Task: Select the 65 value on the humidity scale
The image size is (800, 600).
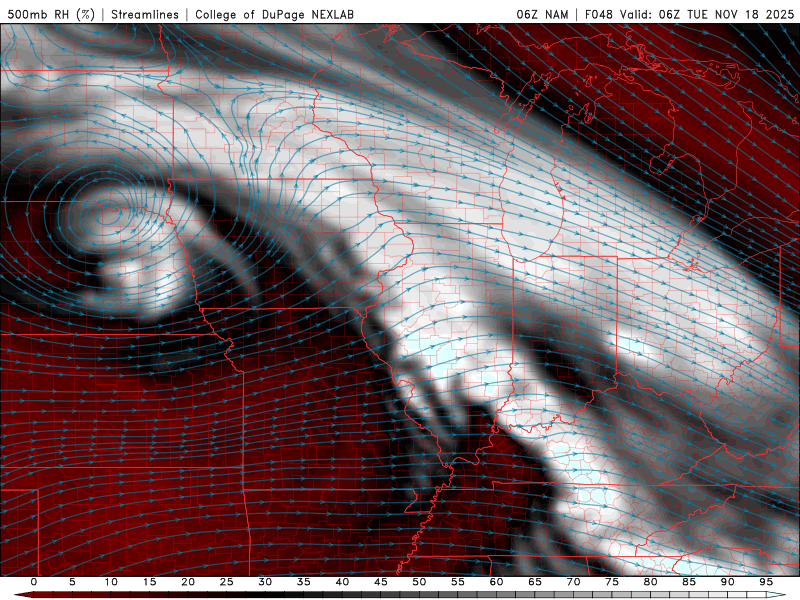Action: coord(535,582)
